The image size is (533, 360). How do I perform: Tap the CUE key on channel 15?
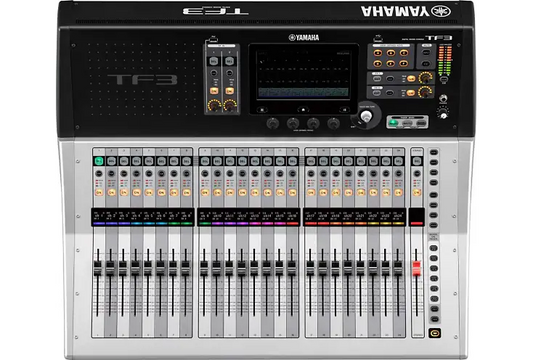(x=280, y=174)
